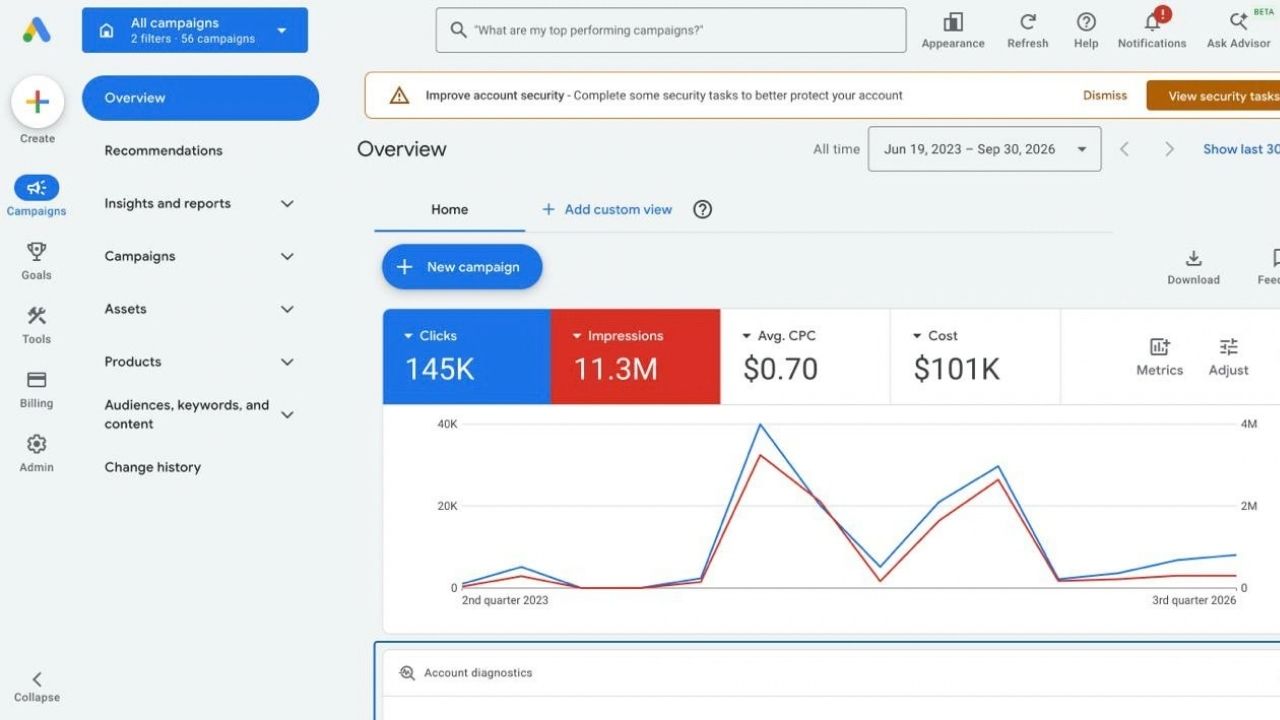View Notifications bell
This screenshot has width=1280, height=720.
tap(1152, 22)
